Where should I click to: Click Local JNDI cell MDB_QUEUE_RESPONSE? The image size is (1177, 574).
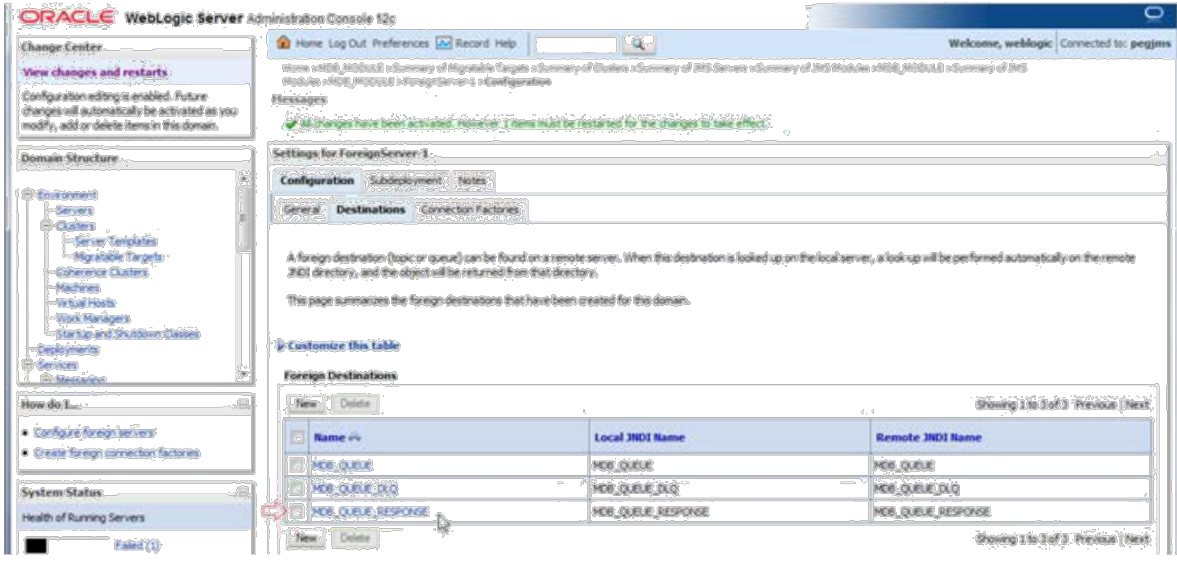[651, 512]
